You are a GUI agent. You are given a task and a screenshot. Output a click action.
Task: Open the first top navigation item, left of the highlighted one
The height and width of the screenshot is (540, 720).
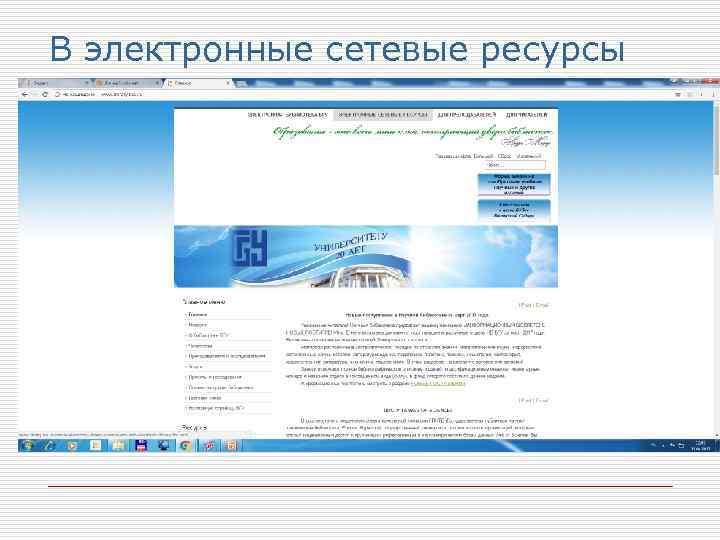[x=288, y=115]
